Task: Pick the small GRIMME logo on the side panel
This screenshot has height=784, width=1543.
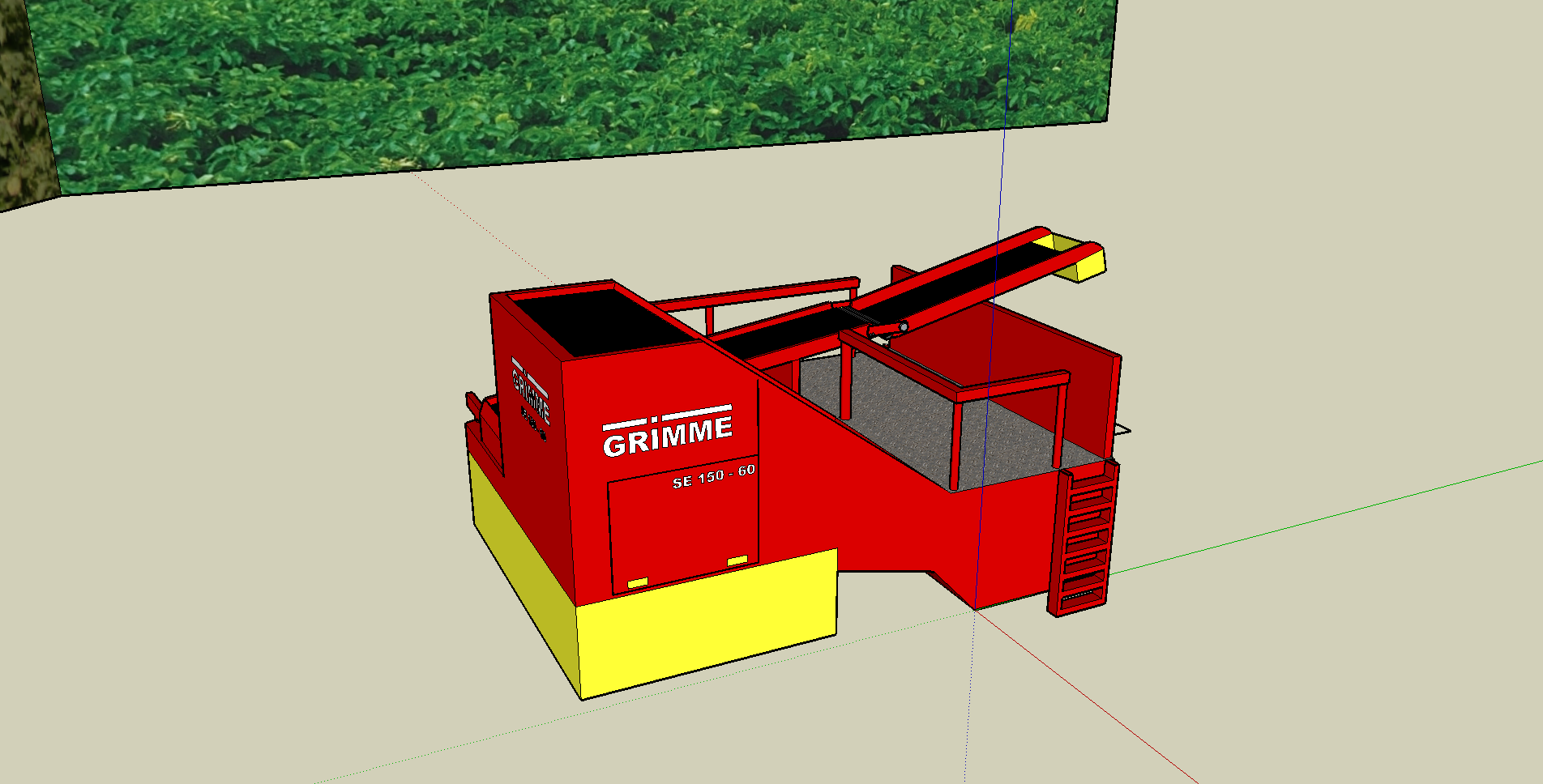Action: 531,390
